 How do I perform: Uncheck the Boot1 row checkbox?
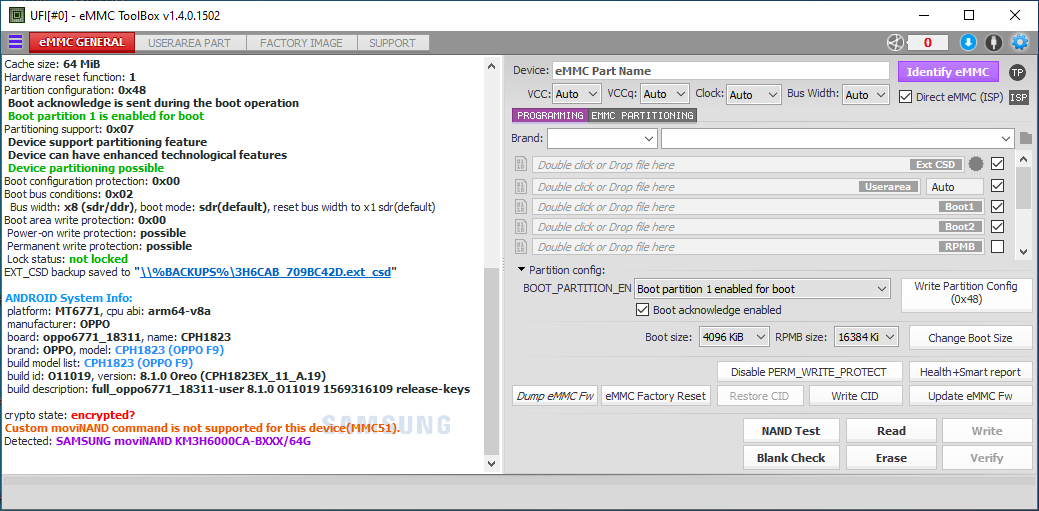[997, 206]
